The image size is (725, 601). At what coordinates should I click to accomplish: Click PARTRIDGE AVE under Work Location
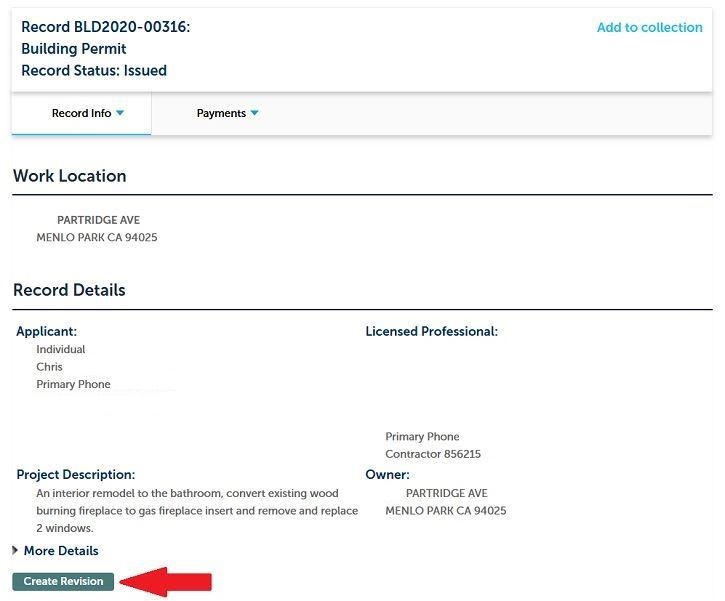point(98,220)
